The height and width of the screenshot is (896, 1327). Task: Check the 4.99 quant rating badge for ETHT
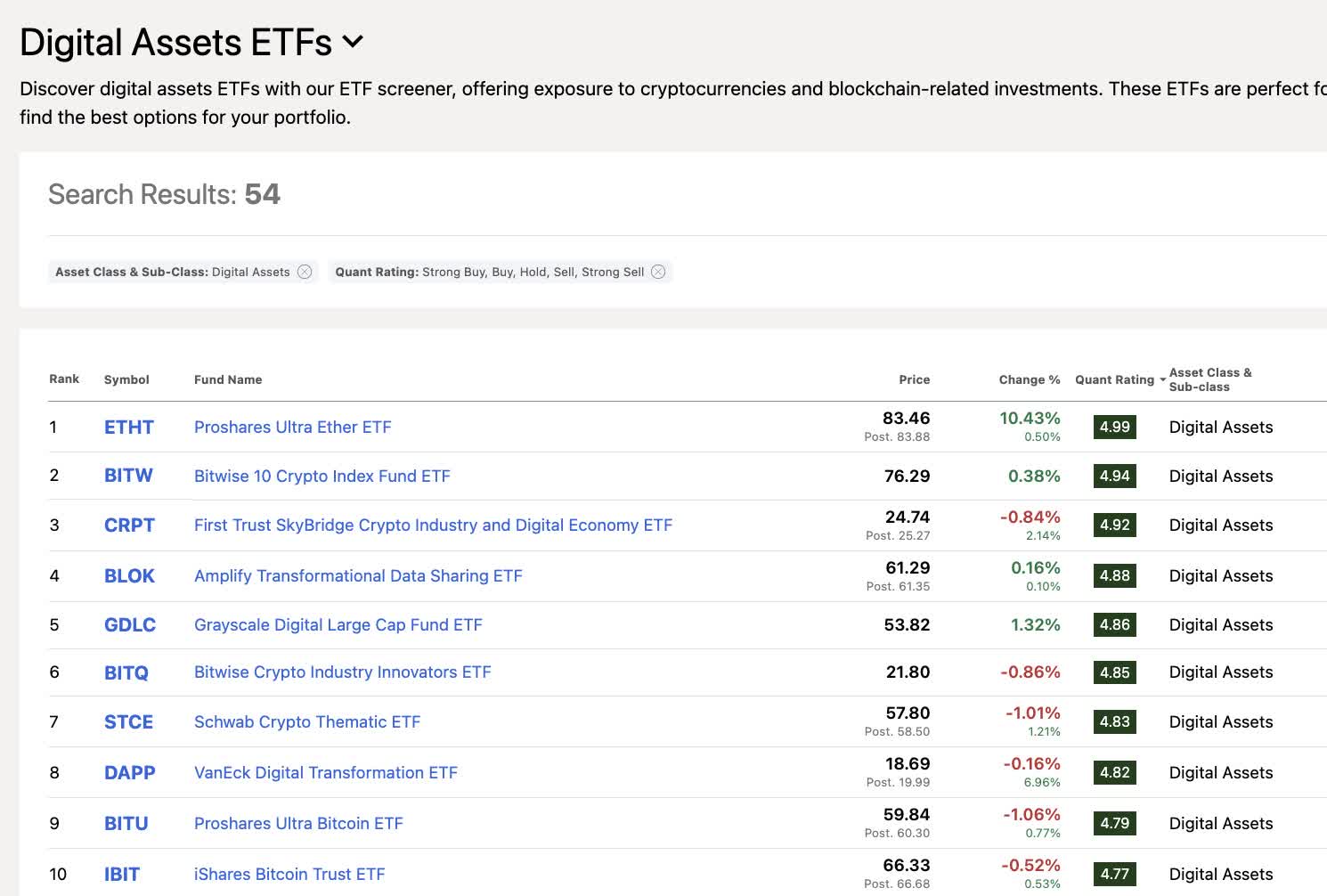point(1114,427)
